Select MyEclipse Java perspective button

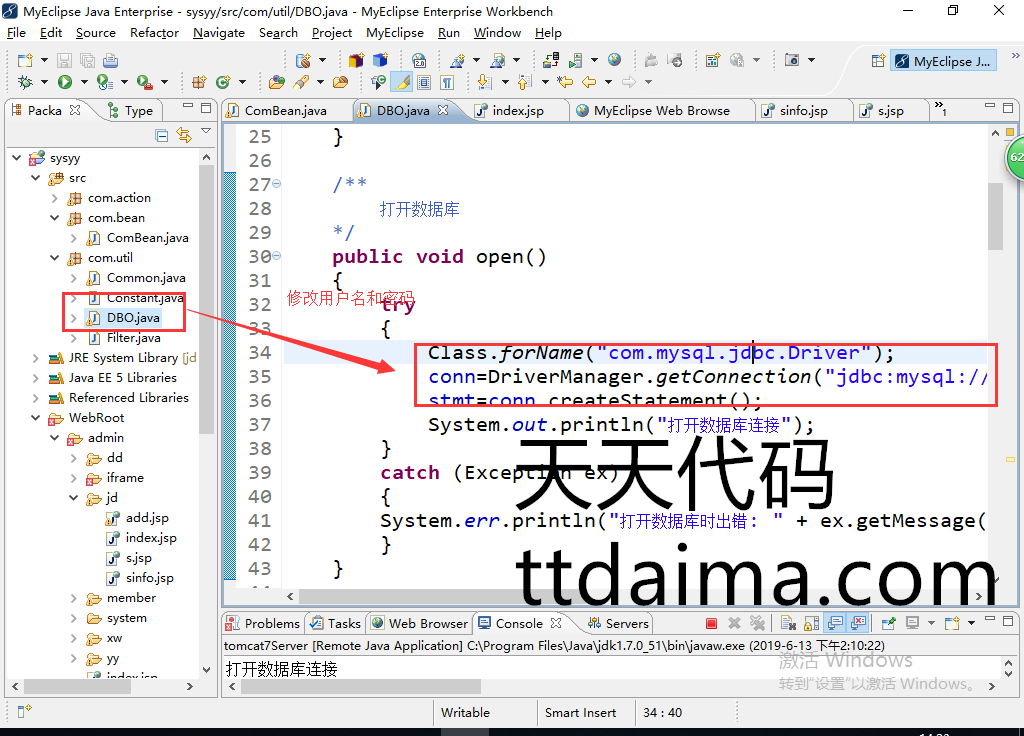point(944,61)
